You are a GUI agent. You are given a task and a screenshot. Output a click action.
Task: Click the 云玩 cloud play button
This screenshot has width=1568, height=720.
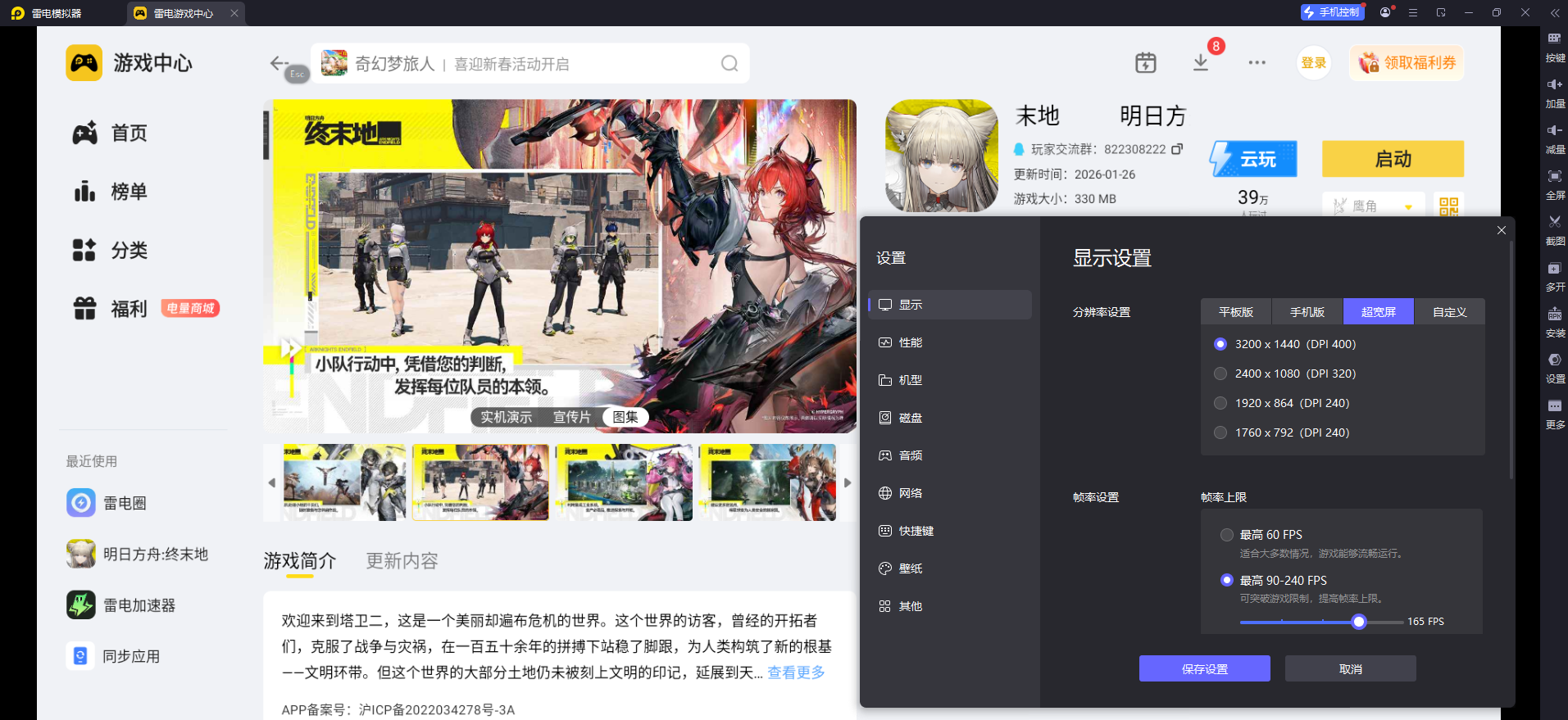point(1253,159)
